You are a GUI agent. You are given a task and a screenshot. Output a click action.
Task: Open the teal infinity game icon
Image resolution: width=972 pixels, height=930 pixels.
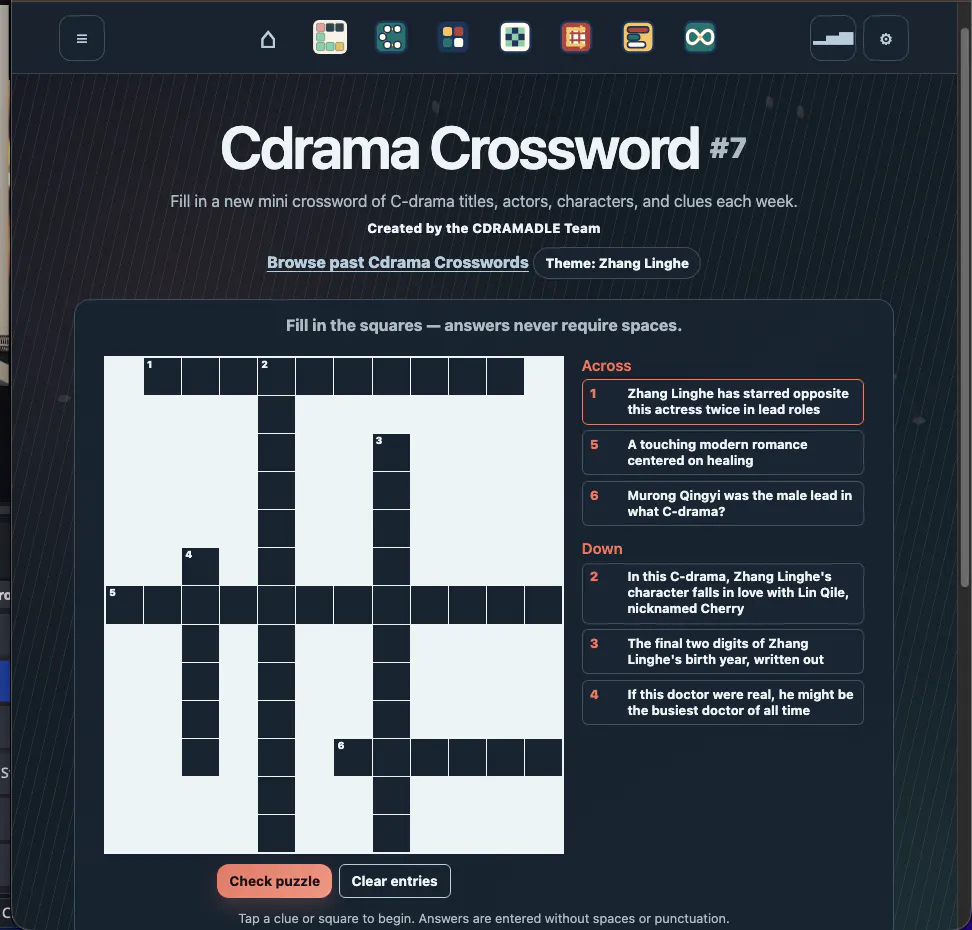coord(700,38)
